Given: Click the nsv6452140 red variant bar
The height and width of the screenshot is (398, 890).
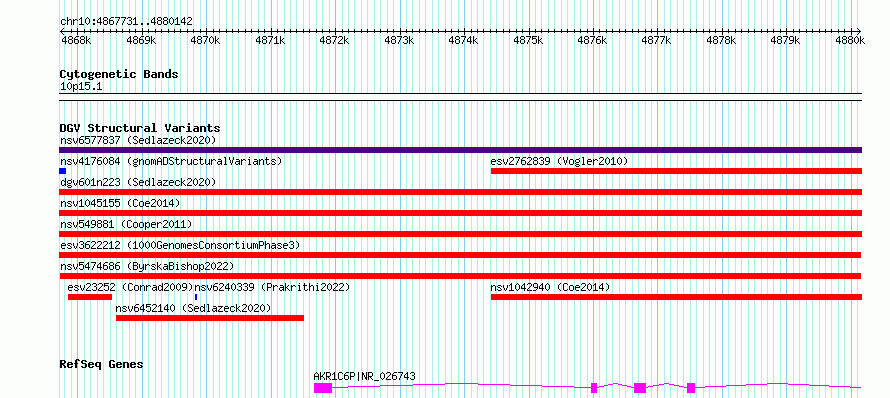Looking at the screenshot, I should pos(210,318).
